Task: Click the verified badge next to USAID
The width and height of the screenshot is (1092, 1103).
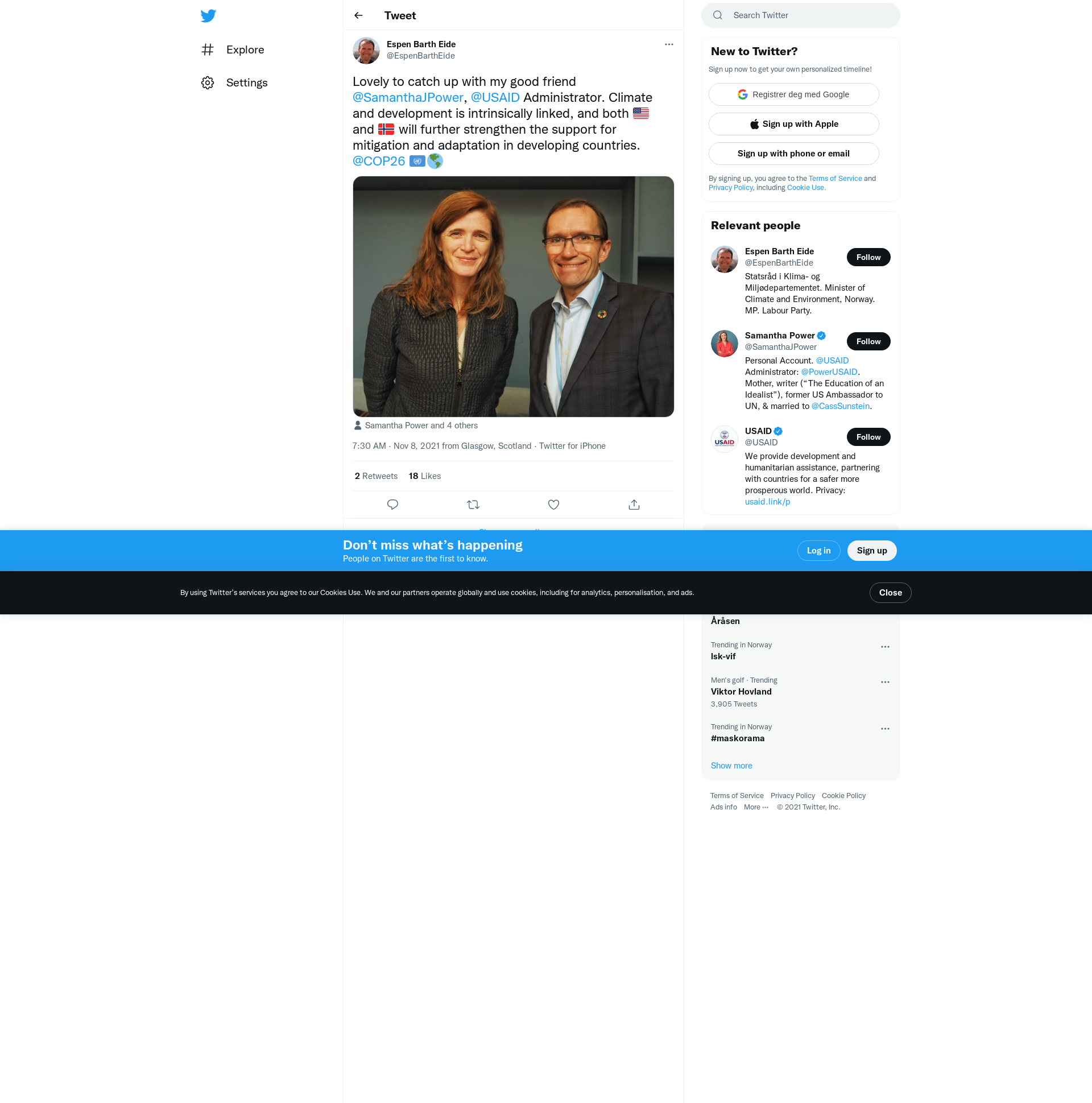Action: (778, 432)
